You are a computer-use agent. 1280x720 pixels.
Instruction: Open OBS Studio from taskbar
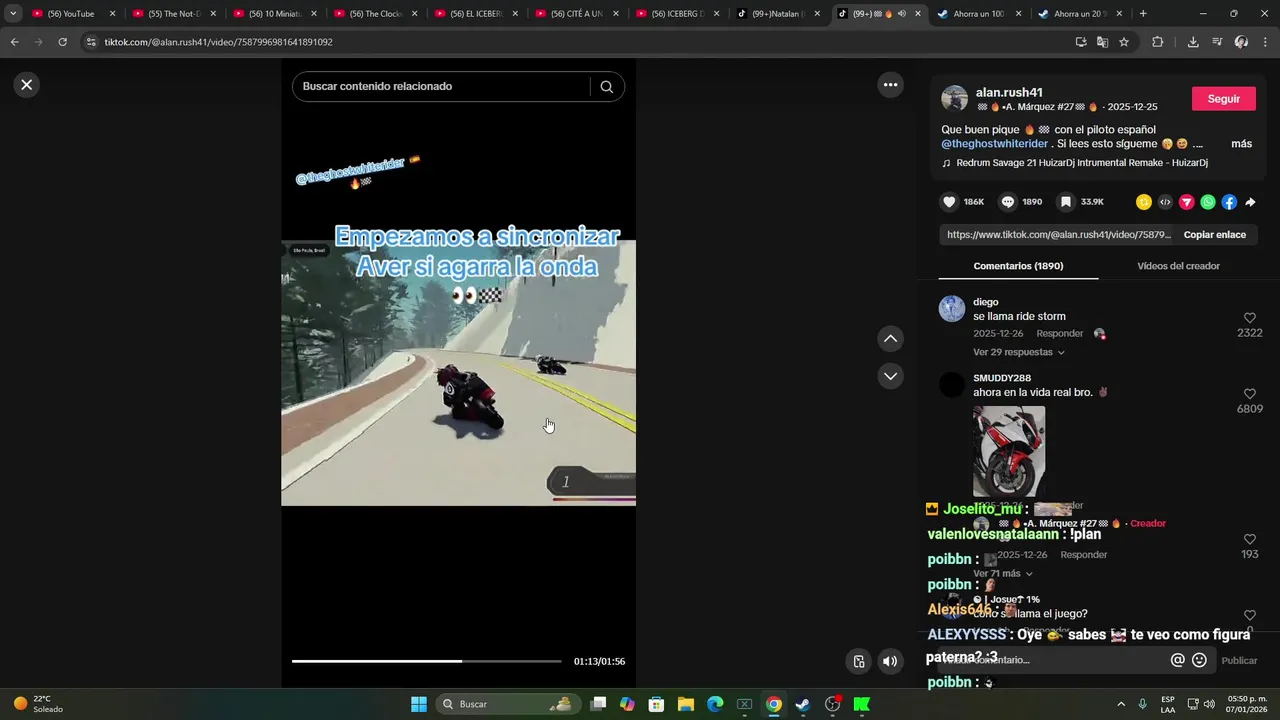(832, 704)
